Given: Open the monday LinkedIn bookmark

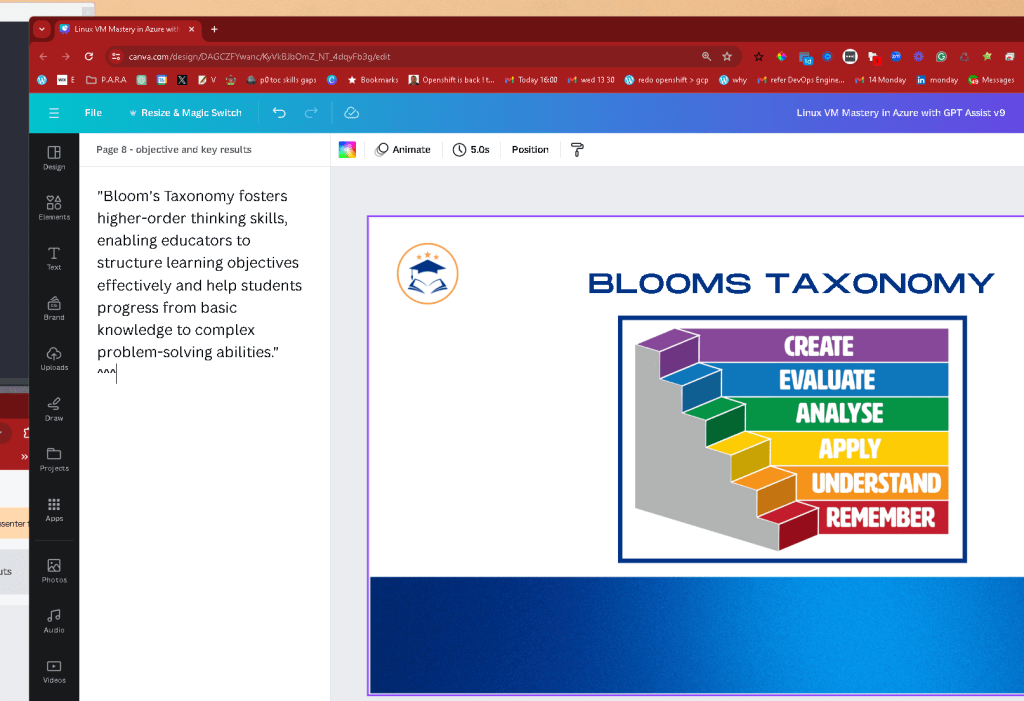Looking at the screenshot, I should pos(937,80).
